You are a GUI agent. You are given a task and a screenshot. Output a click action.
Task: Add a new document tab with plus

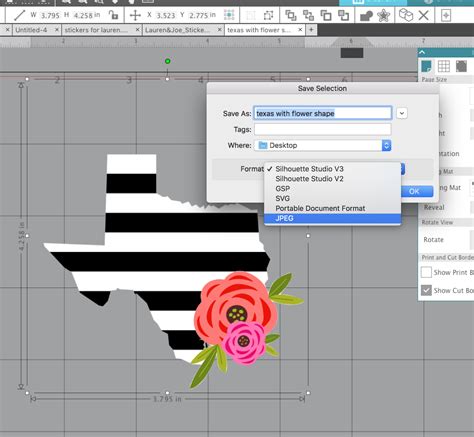(311, 30)
